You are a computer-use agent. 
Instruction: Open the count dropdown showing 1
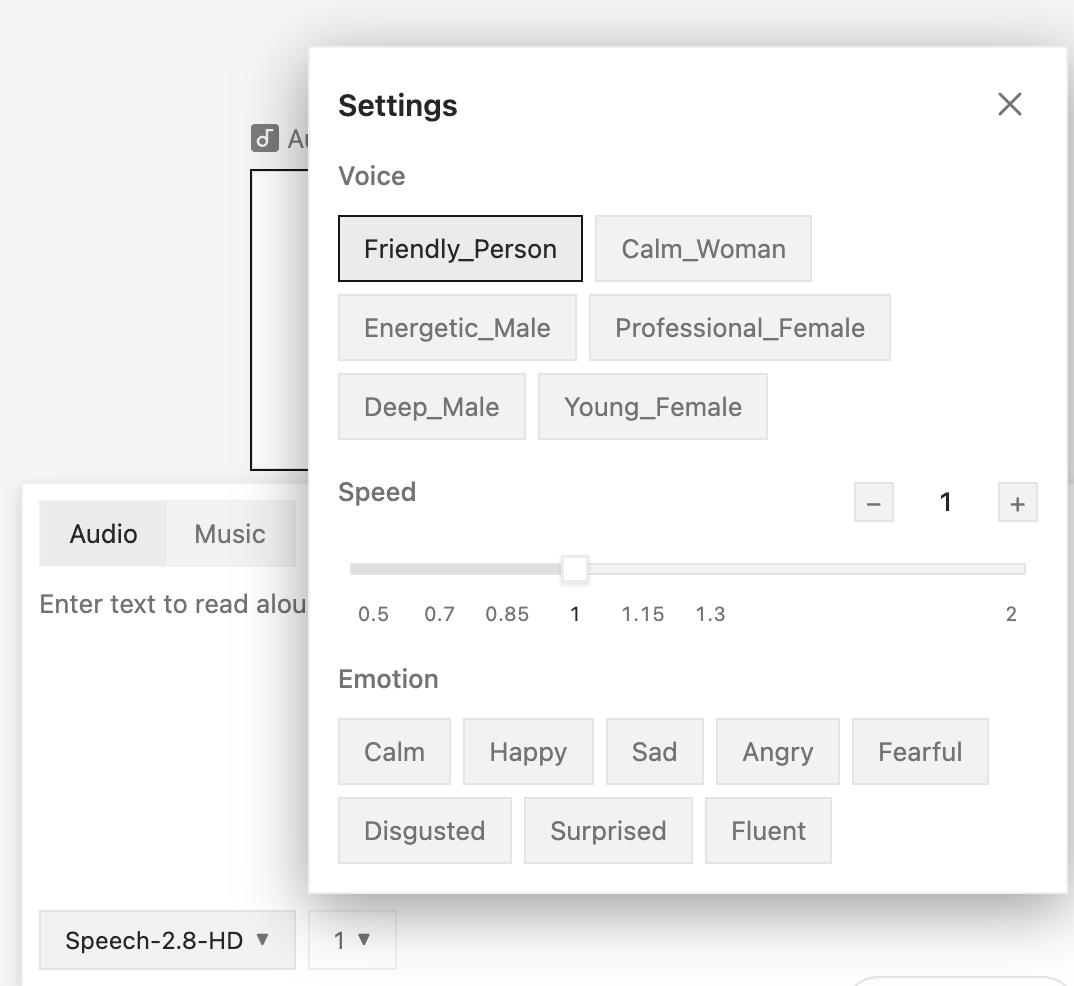click(x=352, y=940)
